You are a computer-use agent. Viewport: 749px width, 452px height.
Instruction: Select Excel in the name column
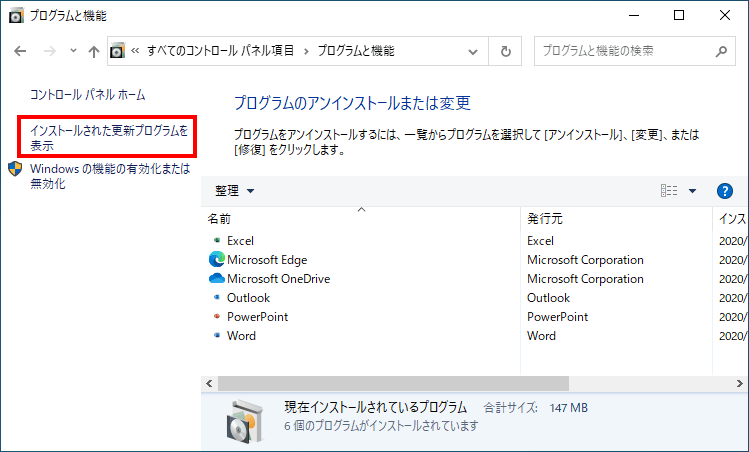[240, 241]
